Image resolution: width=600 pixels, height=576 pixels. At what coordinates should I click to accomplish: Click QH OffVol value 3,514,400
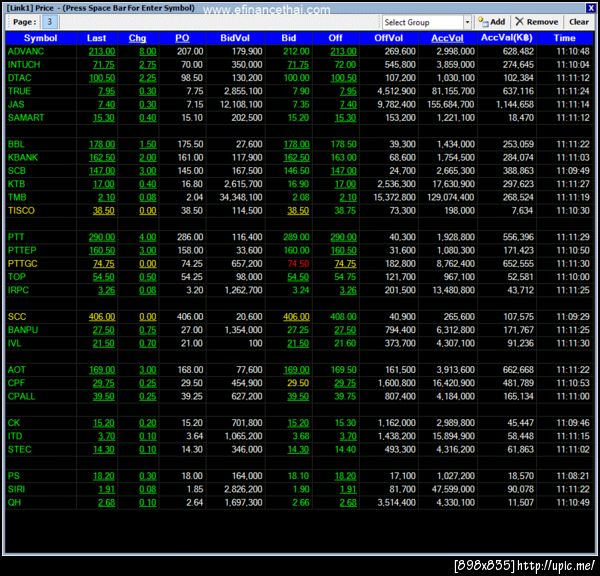coord(396,503)
